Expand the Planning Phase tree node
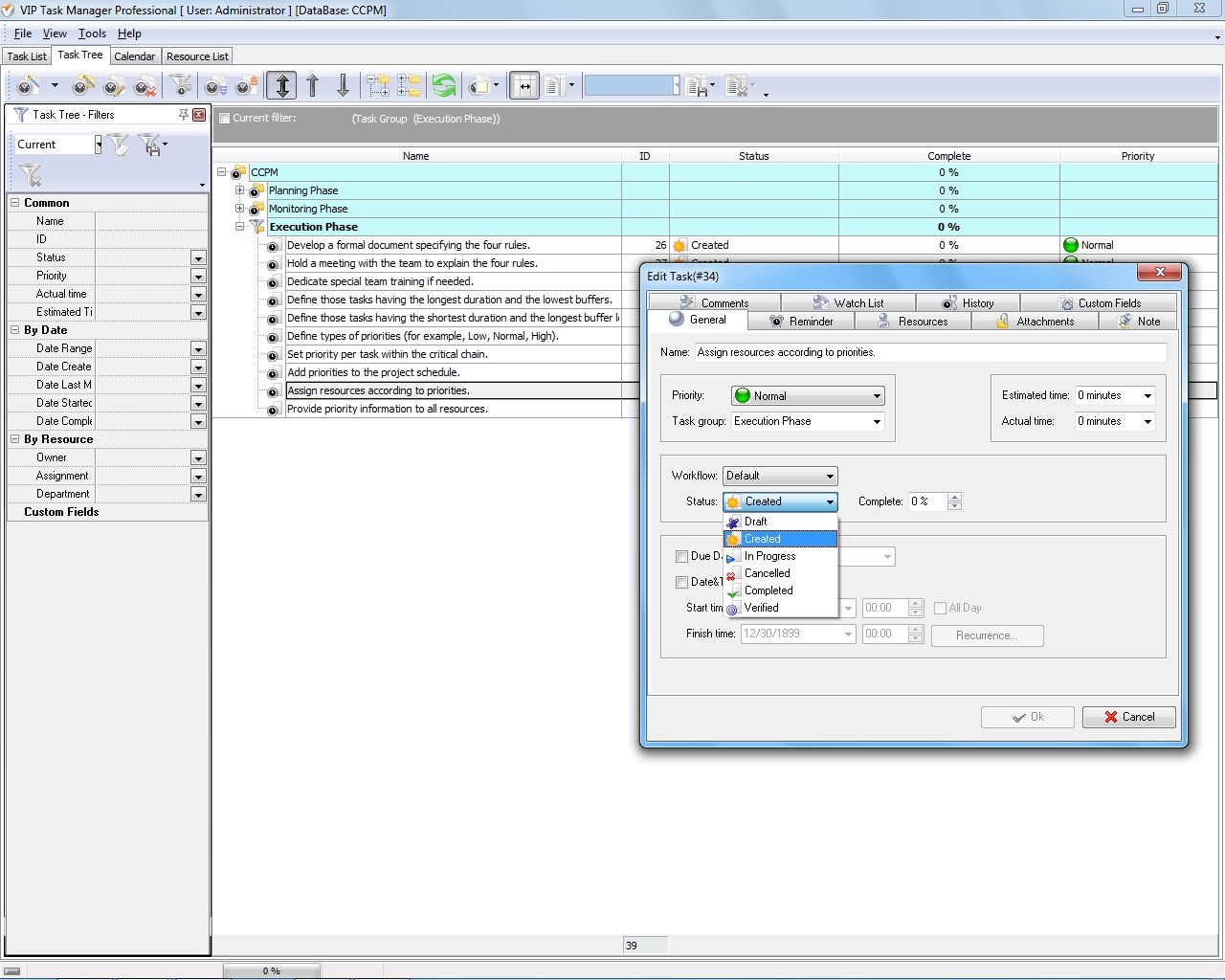 tap(239, 190)
